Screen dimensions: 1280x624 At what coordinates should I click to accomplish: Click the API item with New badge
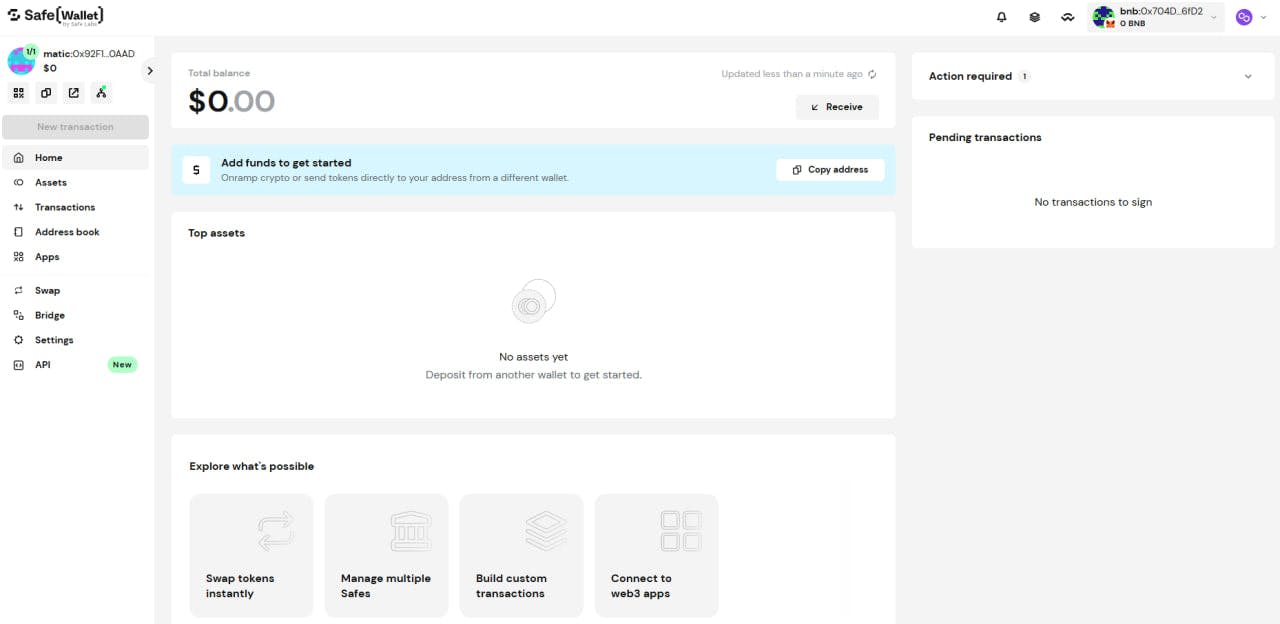(x=43, y=364)
